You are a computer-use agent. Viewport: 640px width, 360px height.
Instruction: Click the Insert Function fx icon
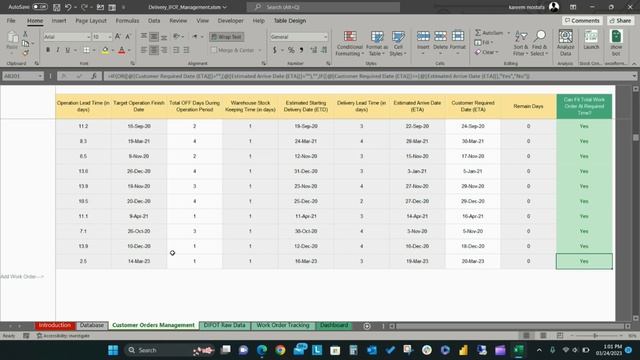[94, 76]
